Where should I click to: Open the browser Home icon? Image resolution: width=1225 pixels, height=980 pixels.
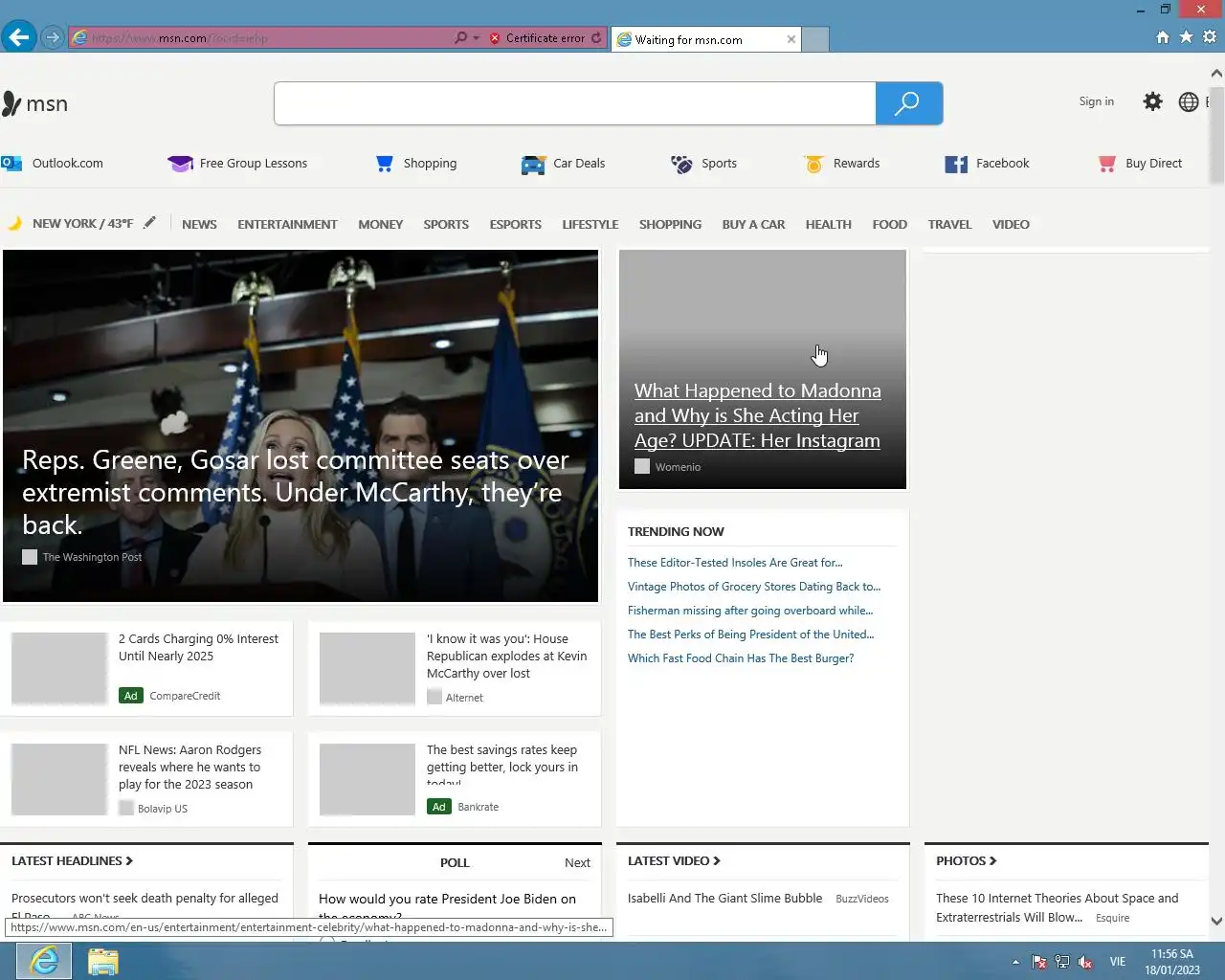pos(1163,37)
